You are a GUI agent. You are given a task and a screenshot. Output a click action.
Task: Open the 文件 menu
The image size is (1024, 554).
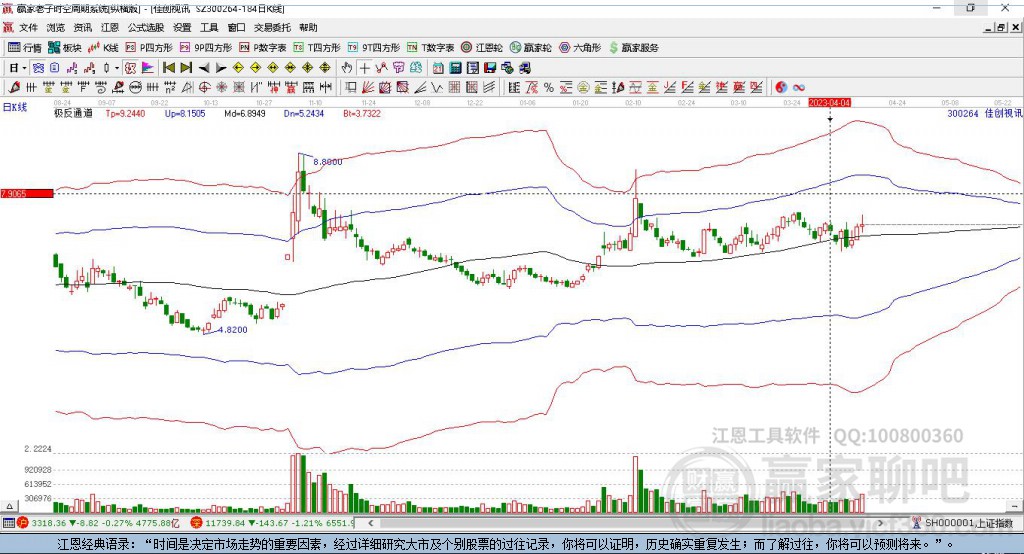(28, 27)
